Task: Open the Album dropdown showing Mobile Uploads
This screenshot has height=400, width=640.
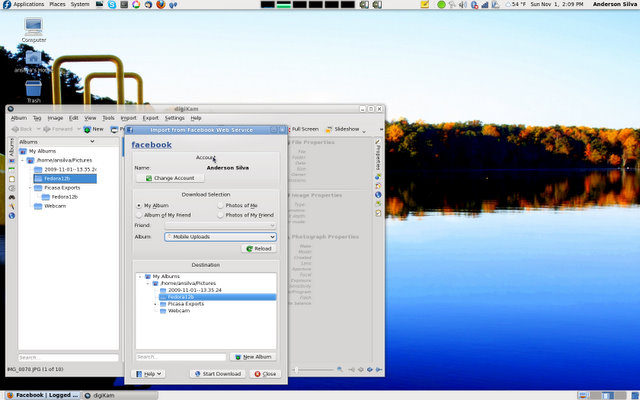Action: tap(219, 237)
